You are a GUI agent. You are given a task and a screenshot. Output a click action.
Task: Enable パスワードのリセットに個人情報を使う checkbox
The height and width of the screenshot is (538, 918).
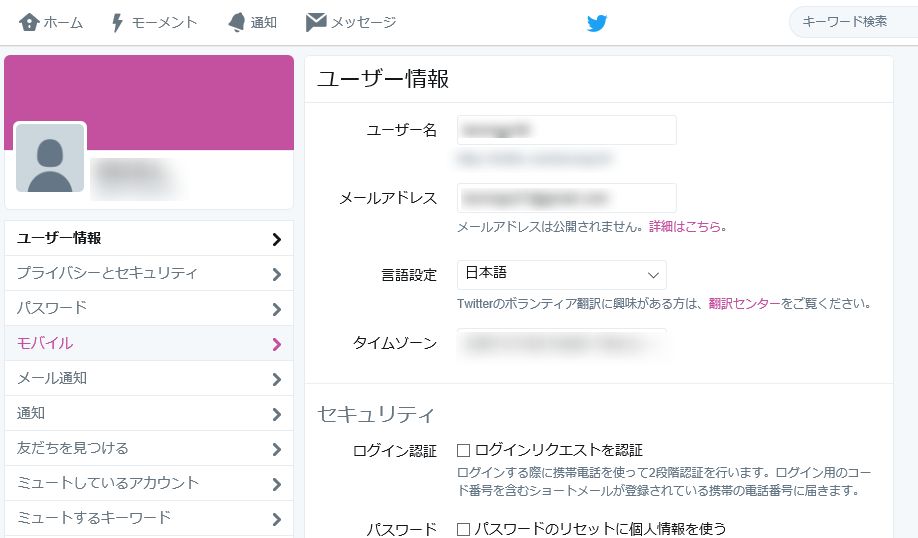pos(464,529)
